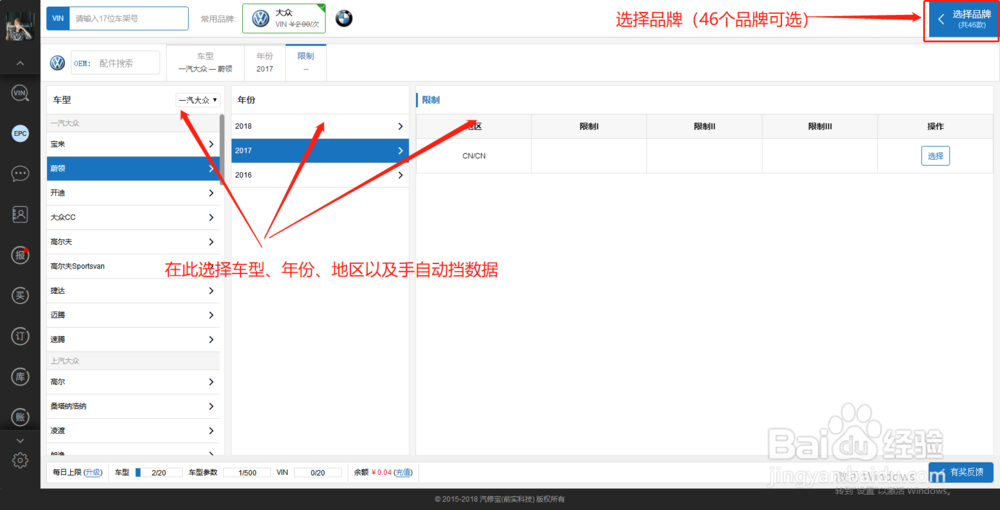Open the 一汽大众 manufacturer dropdown
Screen dimensions: 1000x510
pos(198,100)
